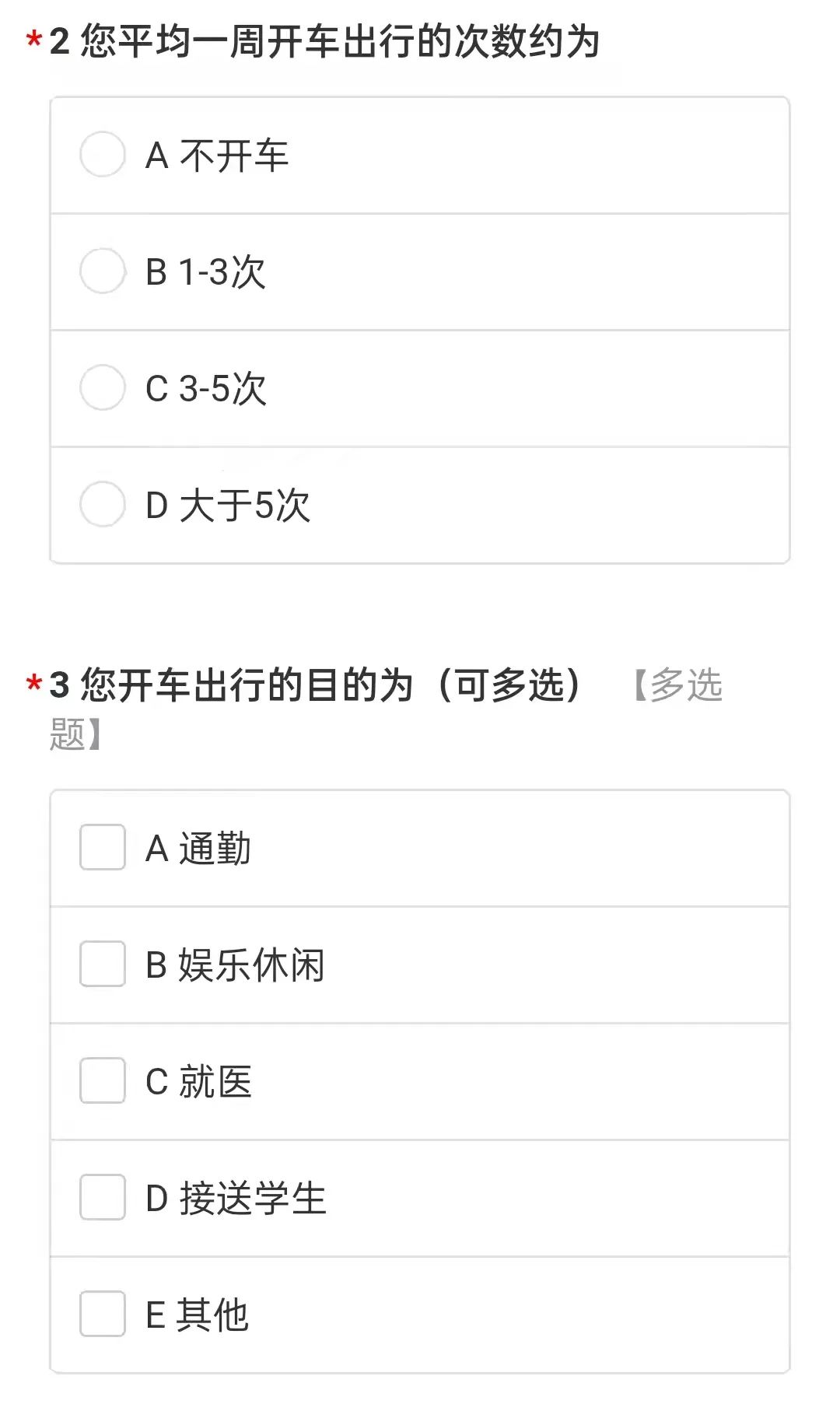
Task: Click the '1-3次' option label text
Action: 222,272
